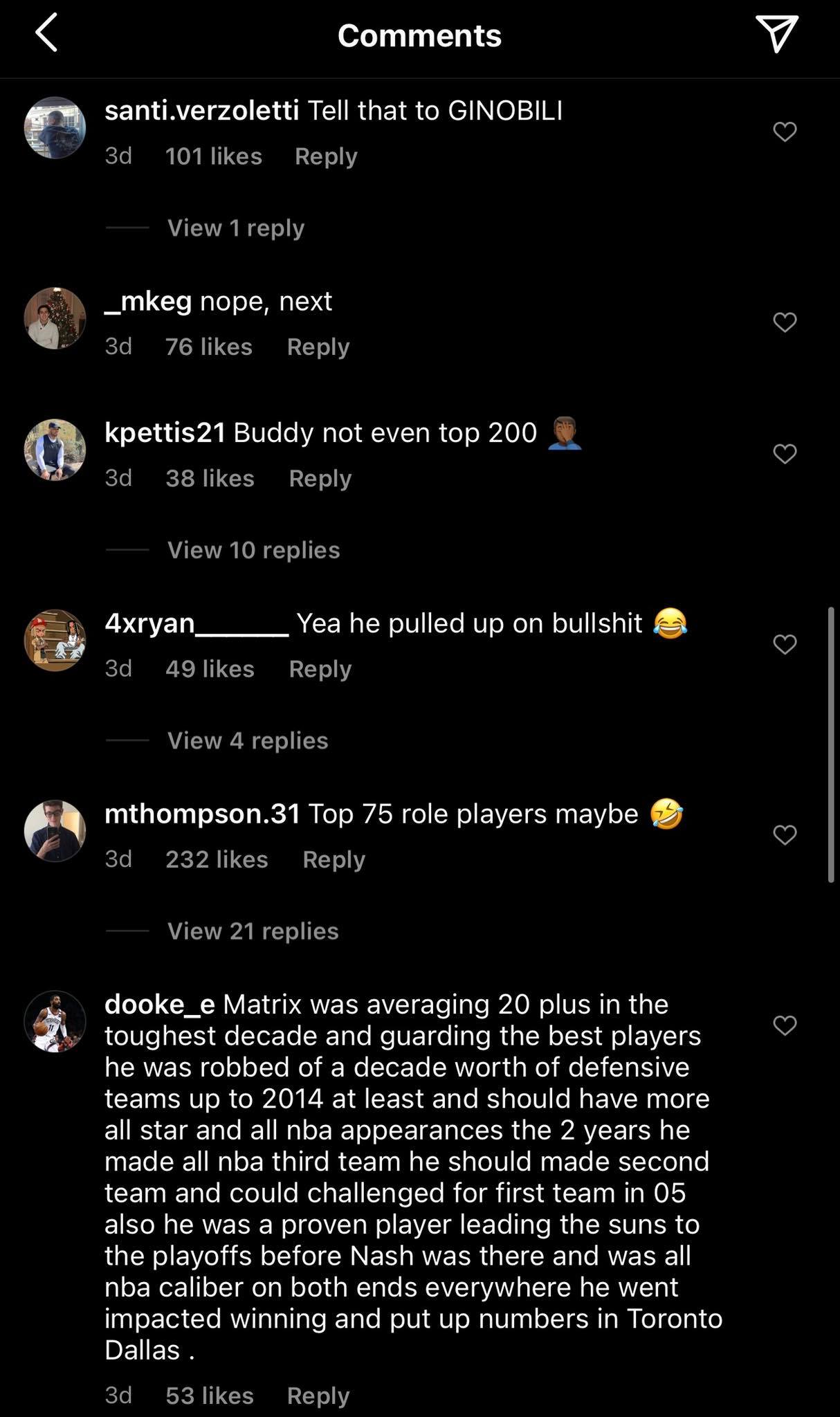Like 4xryan's comment with the heart

pos(785,644)
